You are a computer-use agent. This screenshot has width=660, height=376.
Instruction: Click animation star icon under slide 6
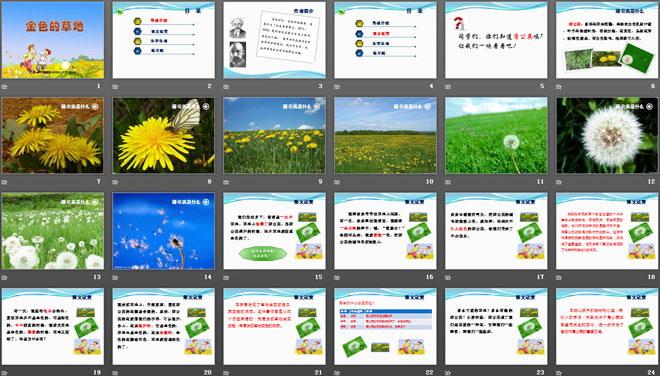pos(559,87)
